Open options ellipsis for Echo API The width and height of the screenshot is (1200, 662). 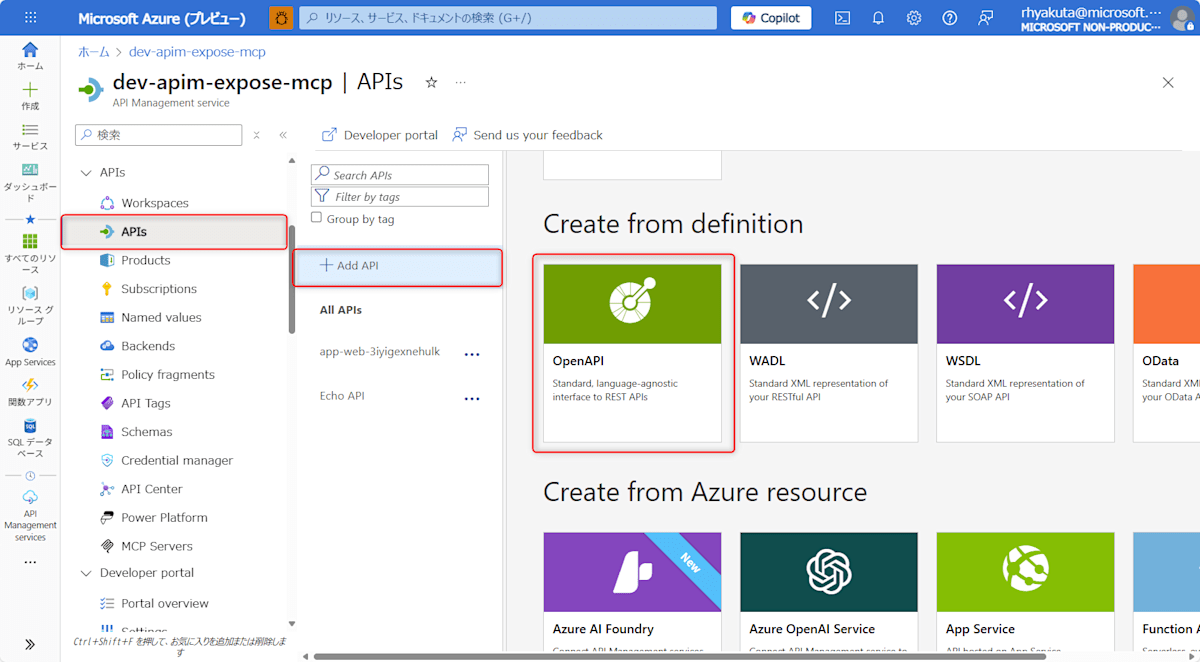tap(472, 399)
